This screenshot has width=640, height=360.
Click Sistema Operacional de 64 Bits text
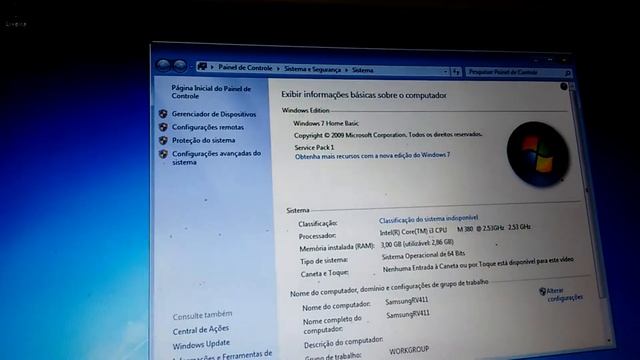(423, 256)
